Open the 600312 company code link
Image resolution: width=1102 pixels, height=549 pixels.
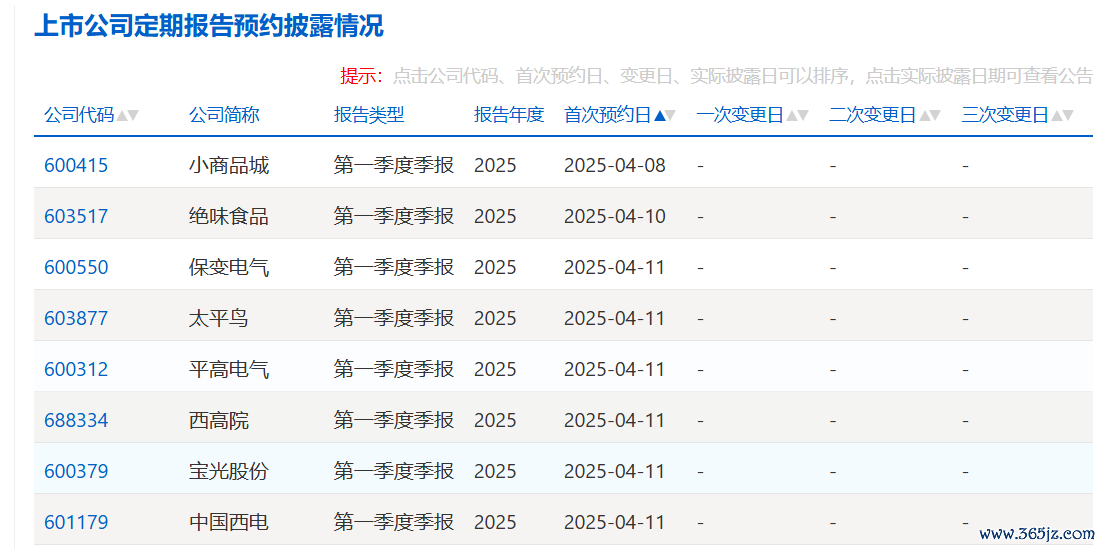point(76,370)
